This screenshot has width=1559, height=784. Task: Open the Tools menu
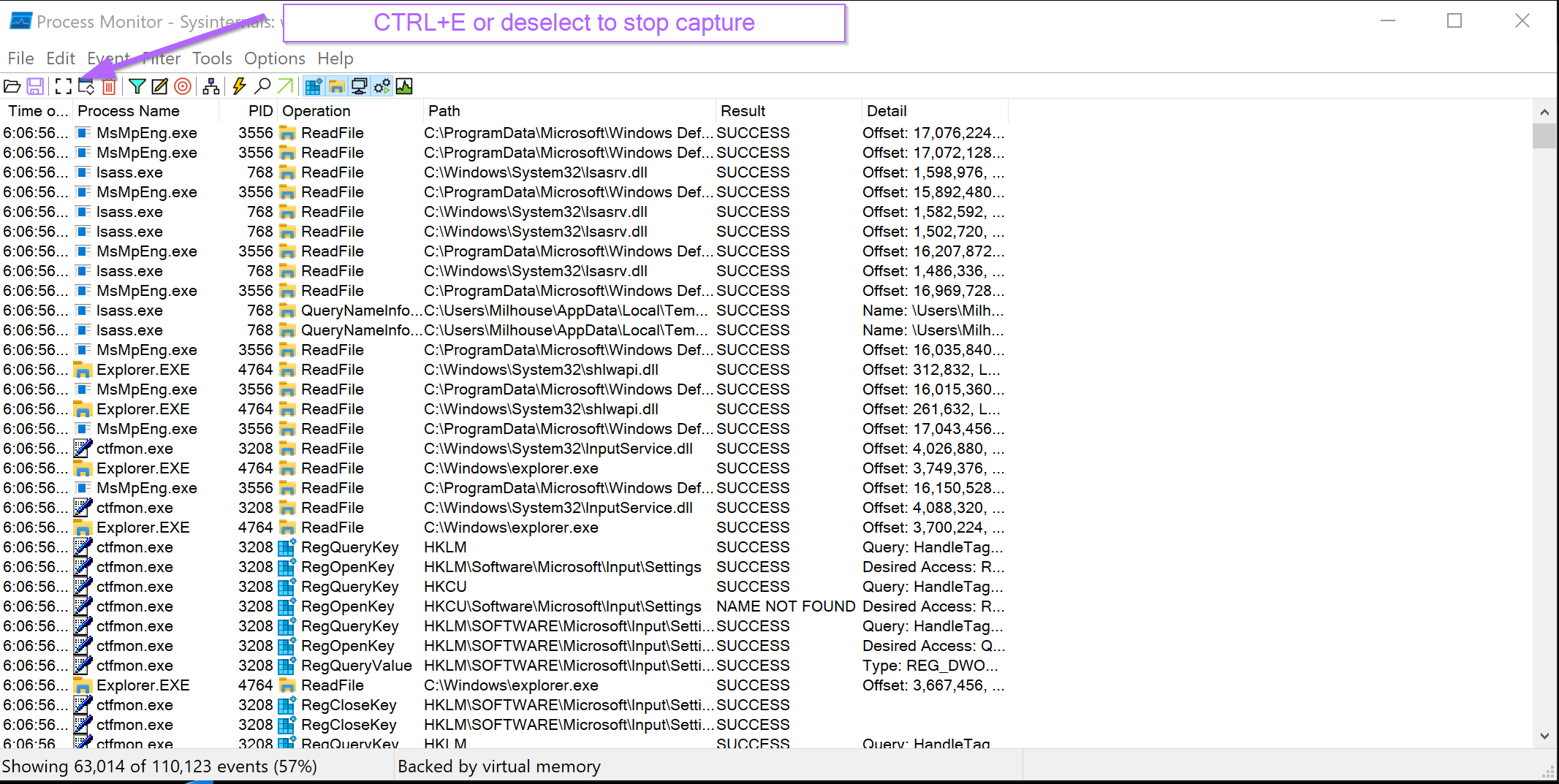tap(212, 58)
